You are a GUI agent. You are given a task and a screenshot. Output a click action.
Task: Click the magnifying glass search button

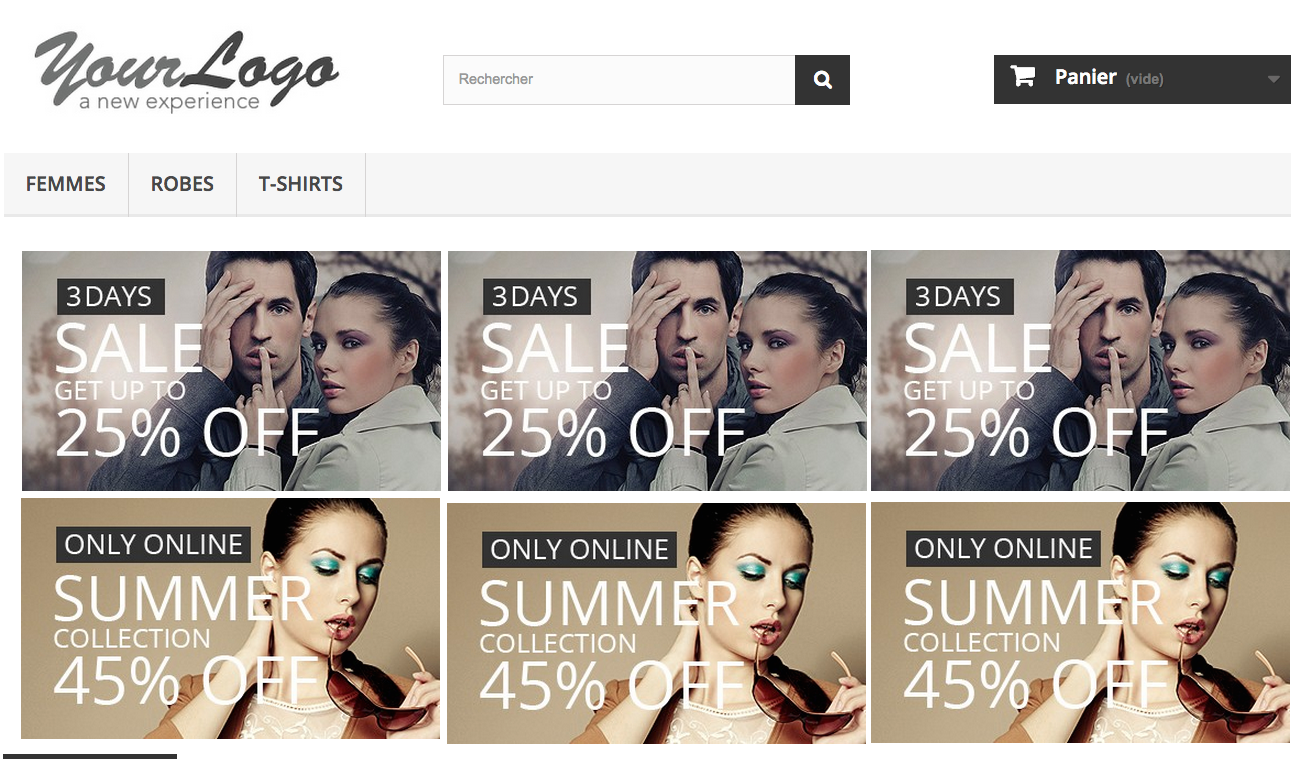822,80
